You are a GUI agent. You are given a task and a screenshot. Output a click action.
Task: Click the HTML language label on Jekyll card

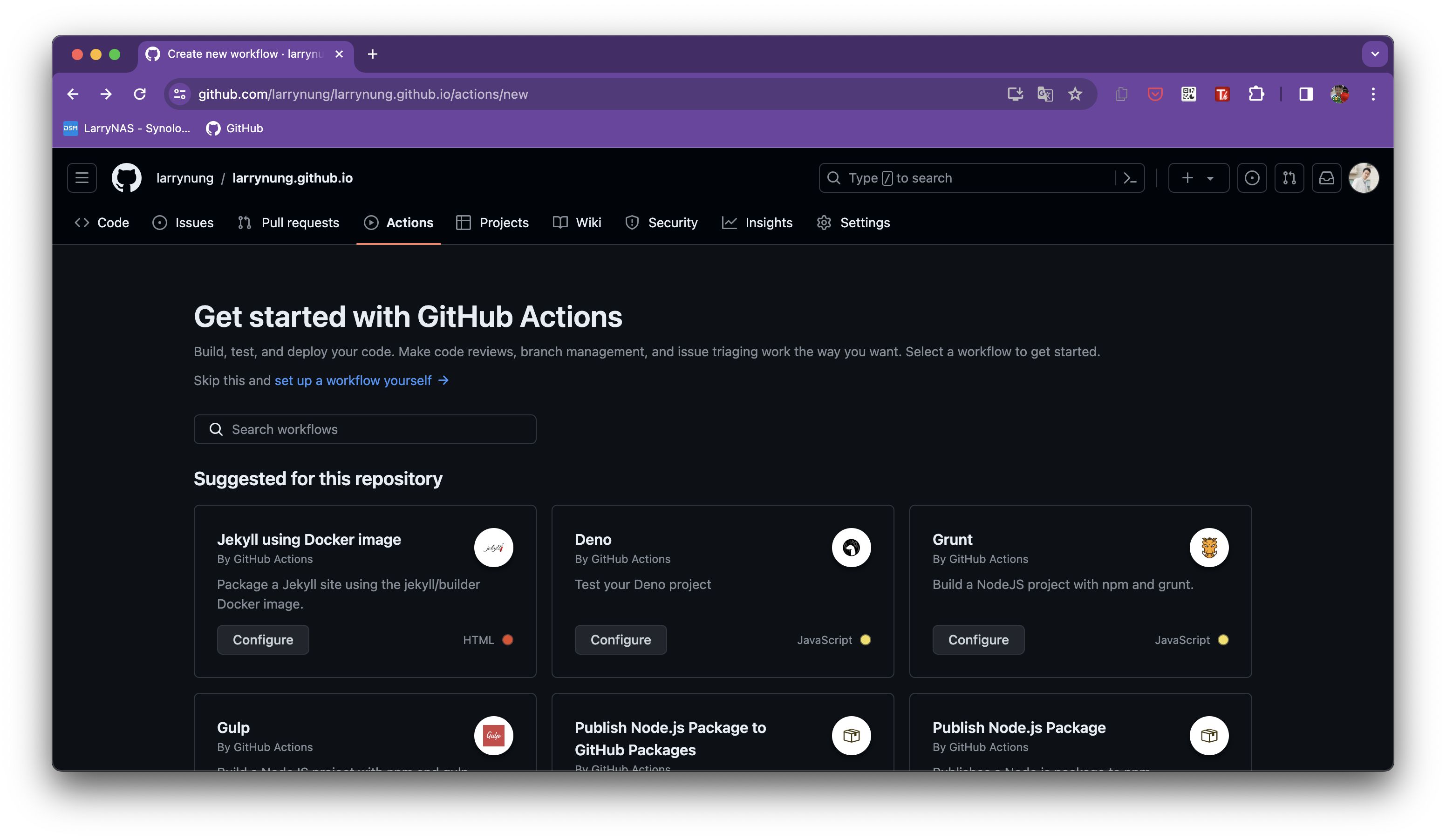point(478,640)
